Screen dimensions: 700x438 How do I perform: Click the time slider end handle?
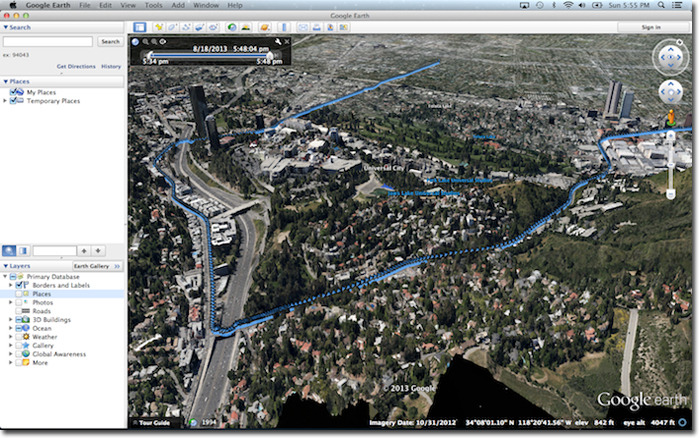(x=270, y=56)
